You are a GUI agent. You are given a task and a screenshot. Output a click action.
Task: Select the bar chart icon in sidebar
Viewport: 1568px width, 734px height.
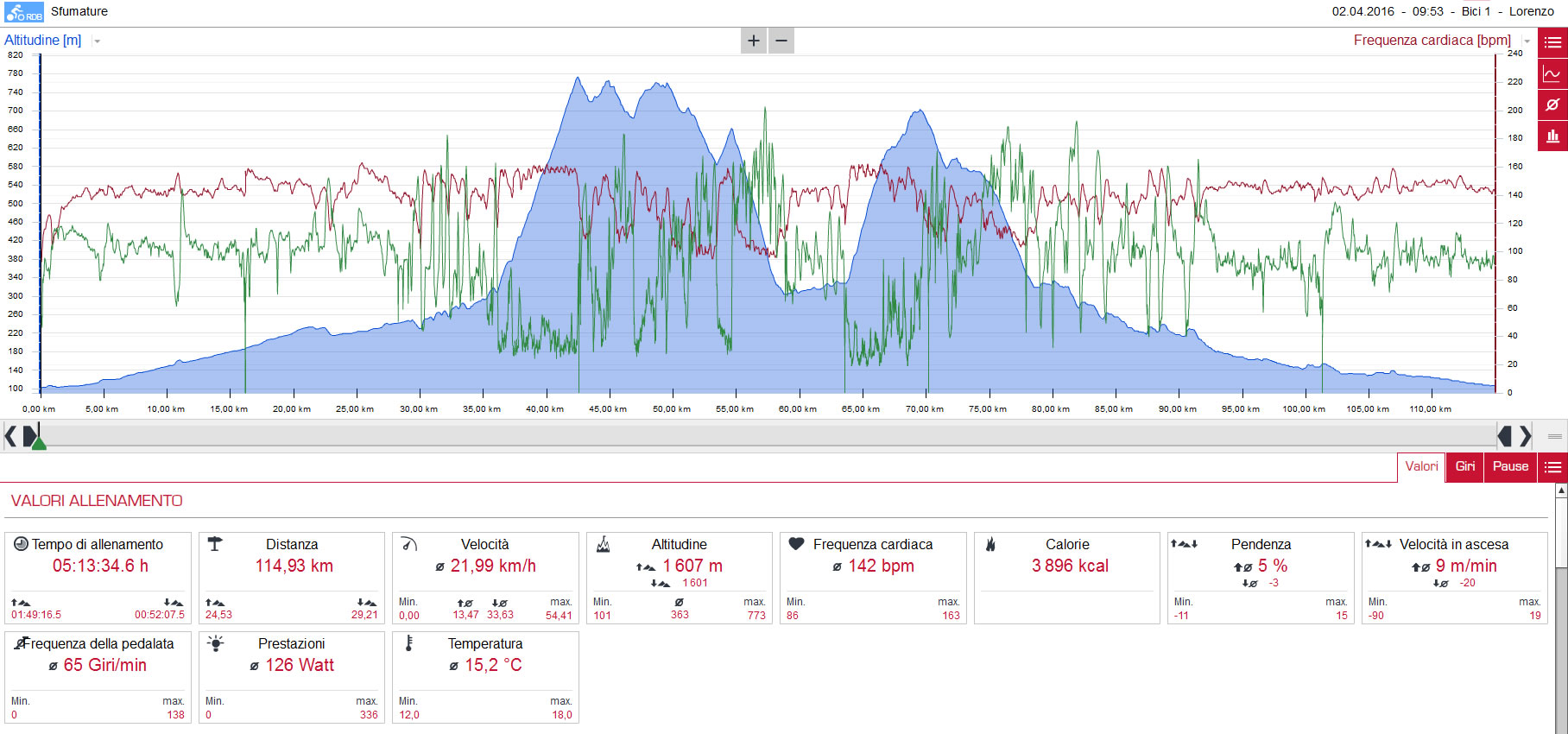click(x=1552, y=136)
